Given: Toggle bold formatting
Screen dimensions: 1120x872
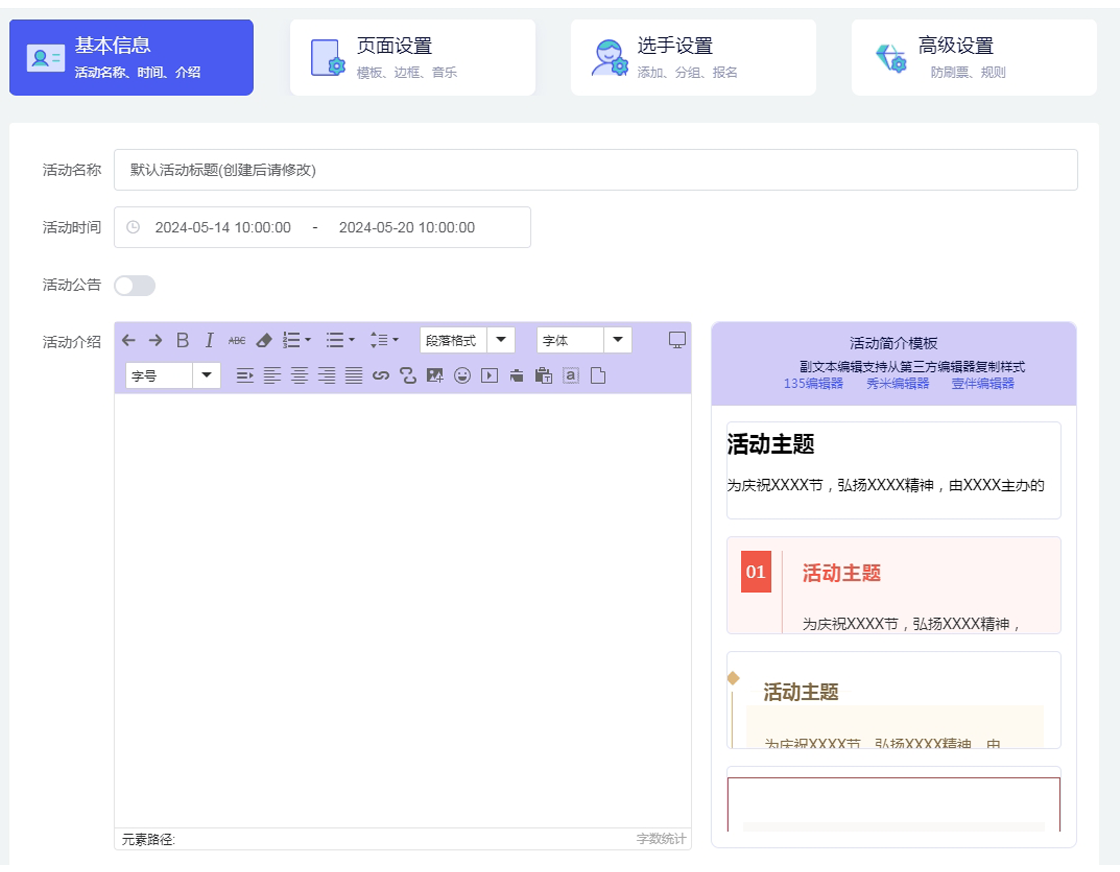Looking at the screenshot, I should coord(183,341).
